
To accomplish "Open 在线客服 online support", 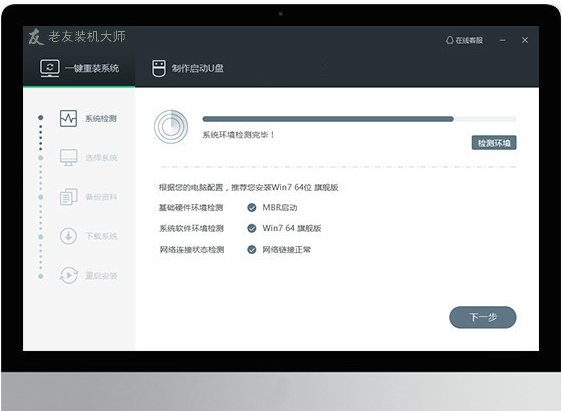I will pos(465,40).
